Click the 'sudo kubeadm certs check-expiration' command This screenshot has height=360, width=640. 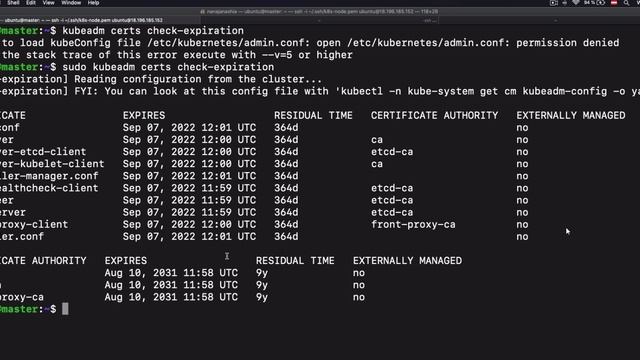tap(168, 67)
